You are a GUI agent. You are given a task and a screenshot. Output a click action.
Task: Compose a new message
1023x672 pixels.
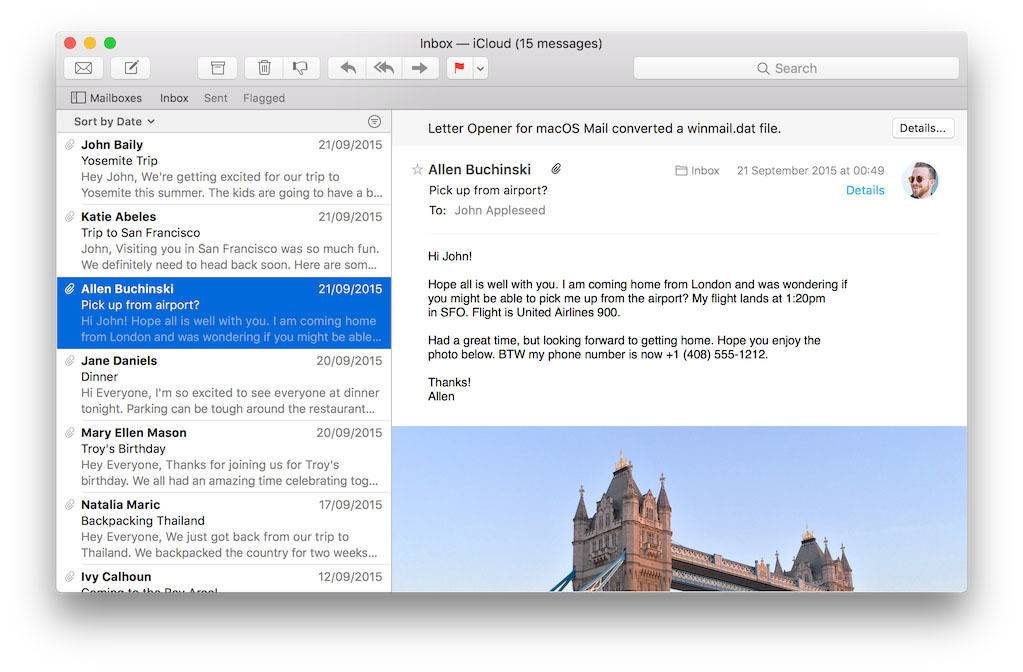(x=130, y=68)
